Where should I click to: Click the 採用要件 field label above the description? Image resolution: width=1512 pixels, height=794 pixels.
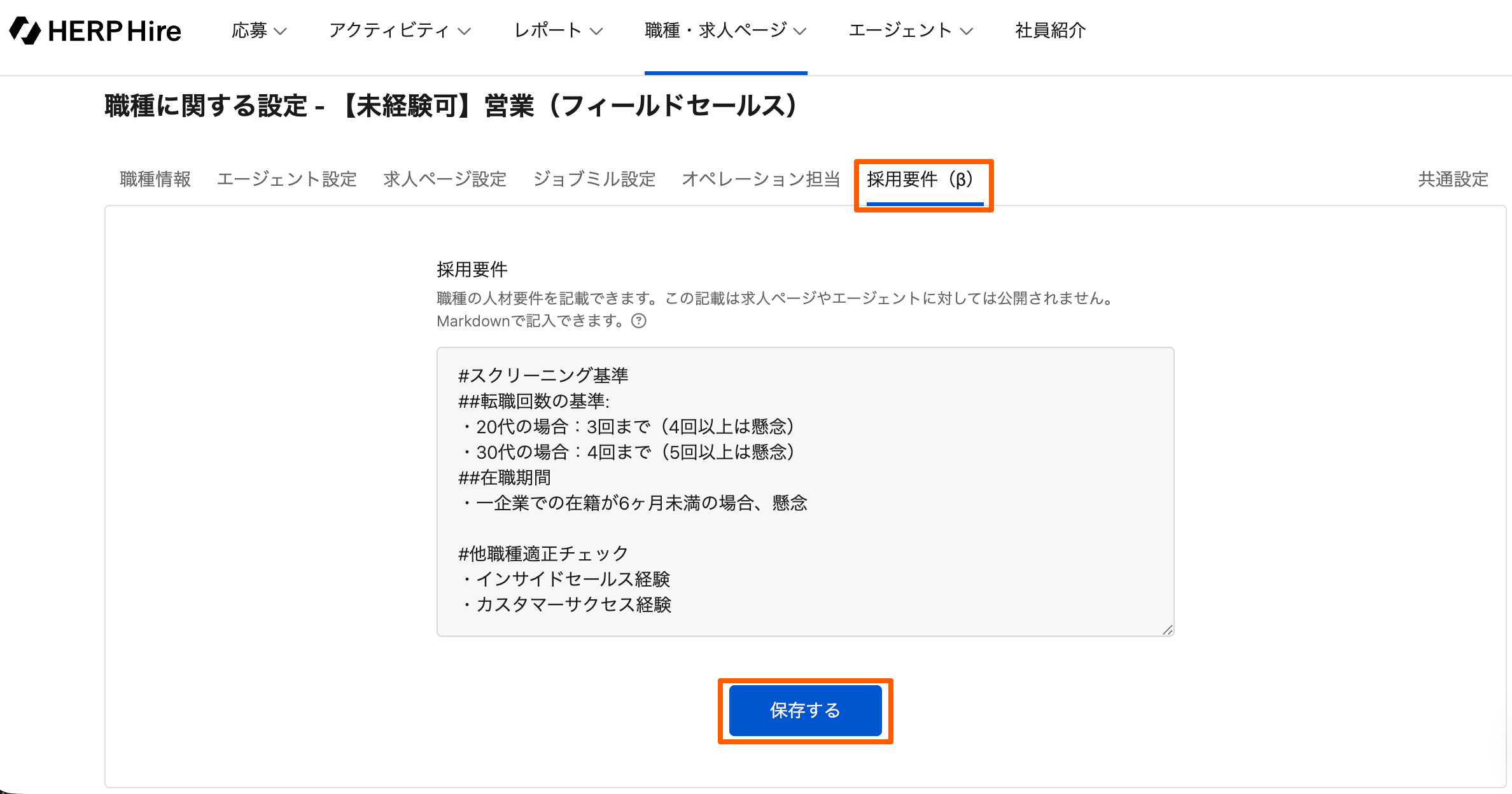[472, 270]
